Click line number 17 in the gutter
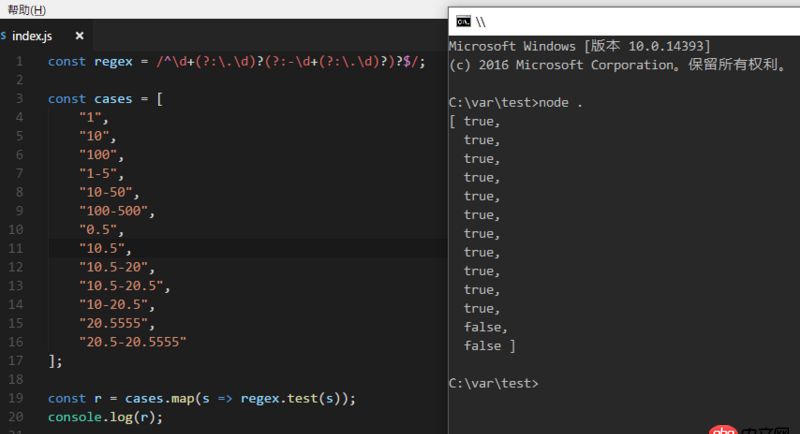The height and width of the screenshot is (434, 800). point(16,361)
